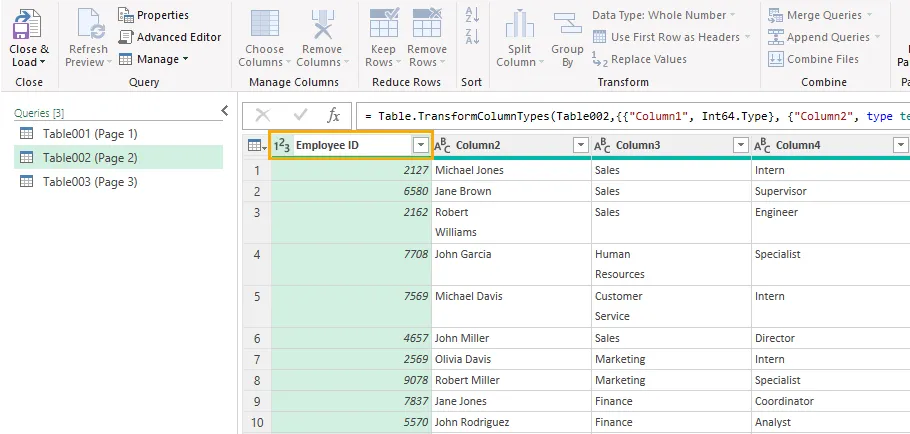Select row number 1
This screenshot has height=434, width=910.
point(257,171)
